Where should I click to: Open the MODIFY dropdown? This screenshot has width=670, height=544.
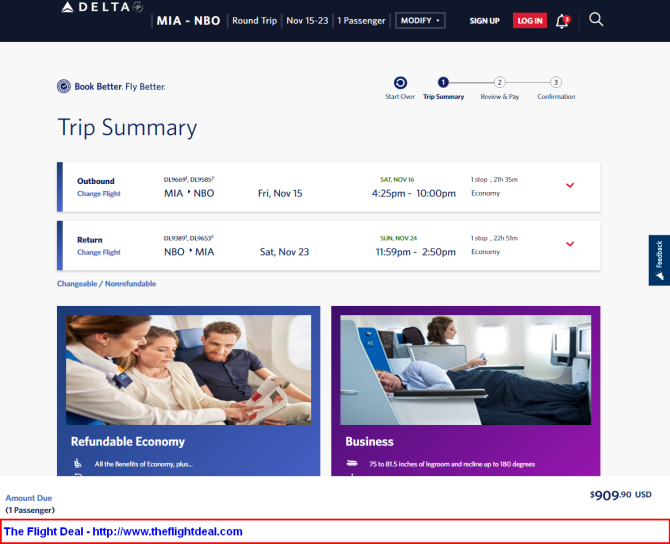click(420, 21)
